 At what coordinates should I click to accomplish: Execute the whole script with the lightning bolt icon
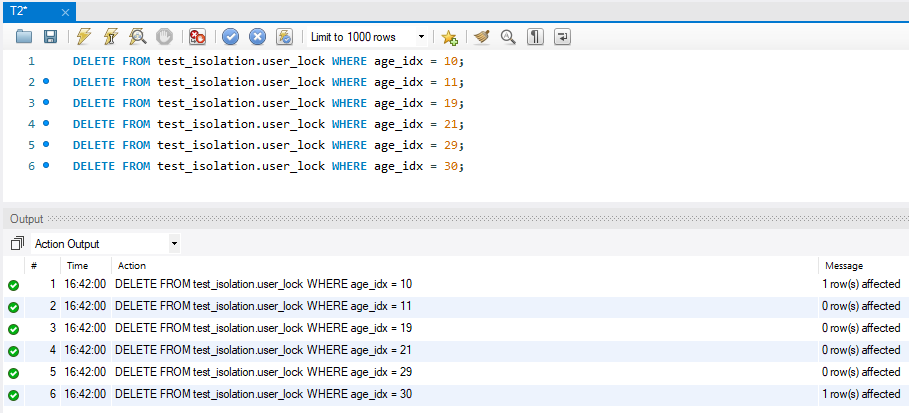click(x=84, y=37)
